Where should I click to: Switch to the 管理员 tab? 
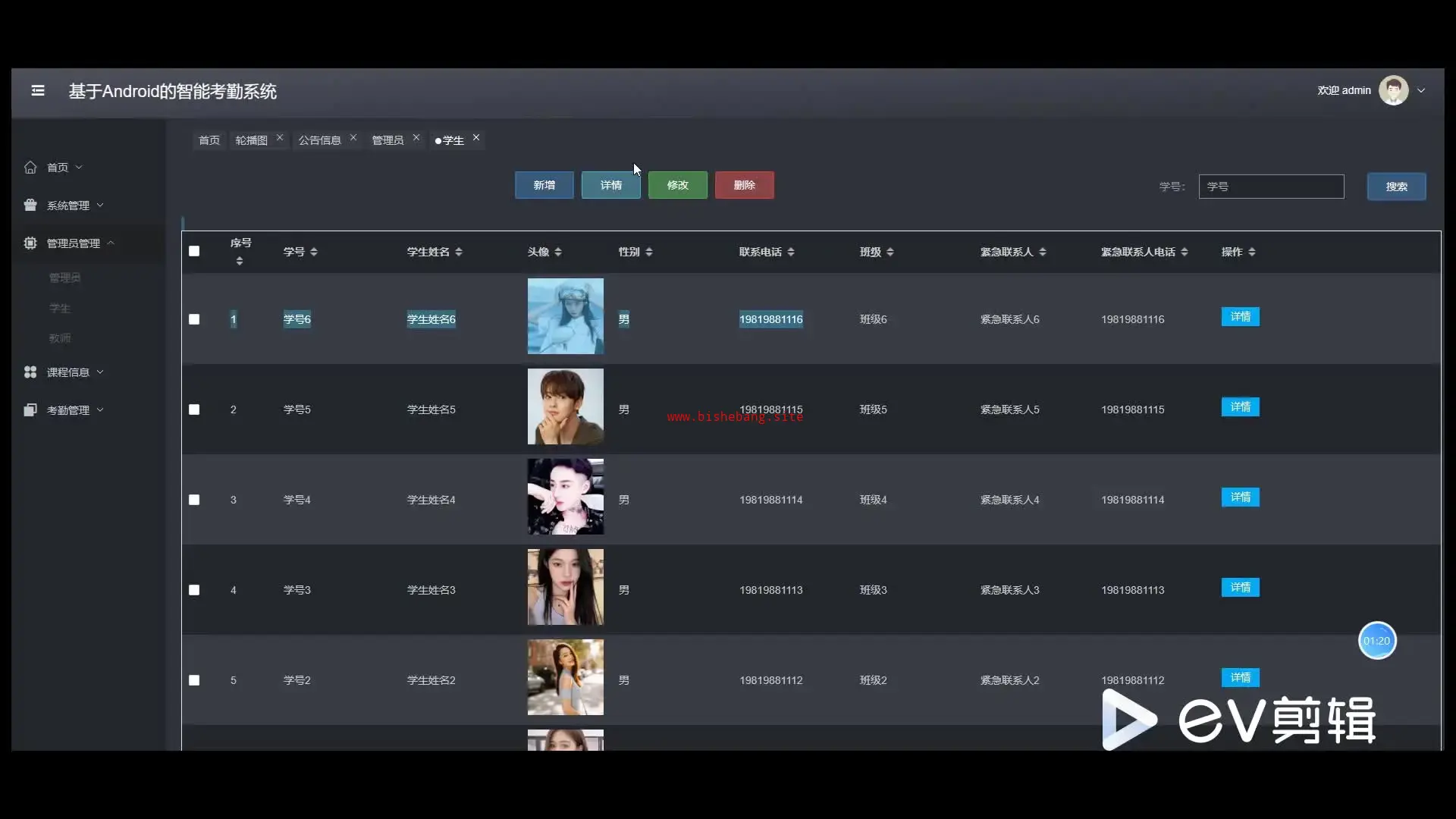click(388, 140)
